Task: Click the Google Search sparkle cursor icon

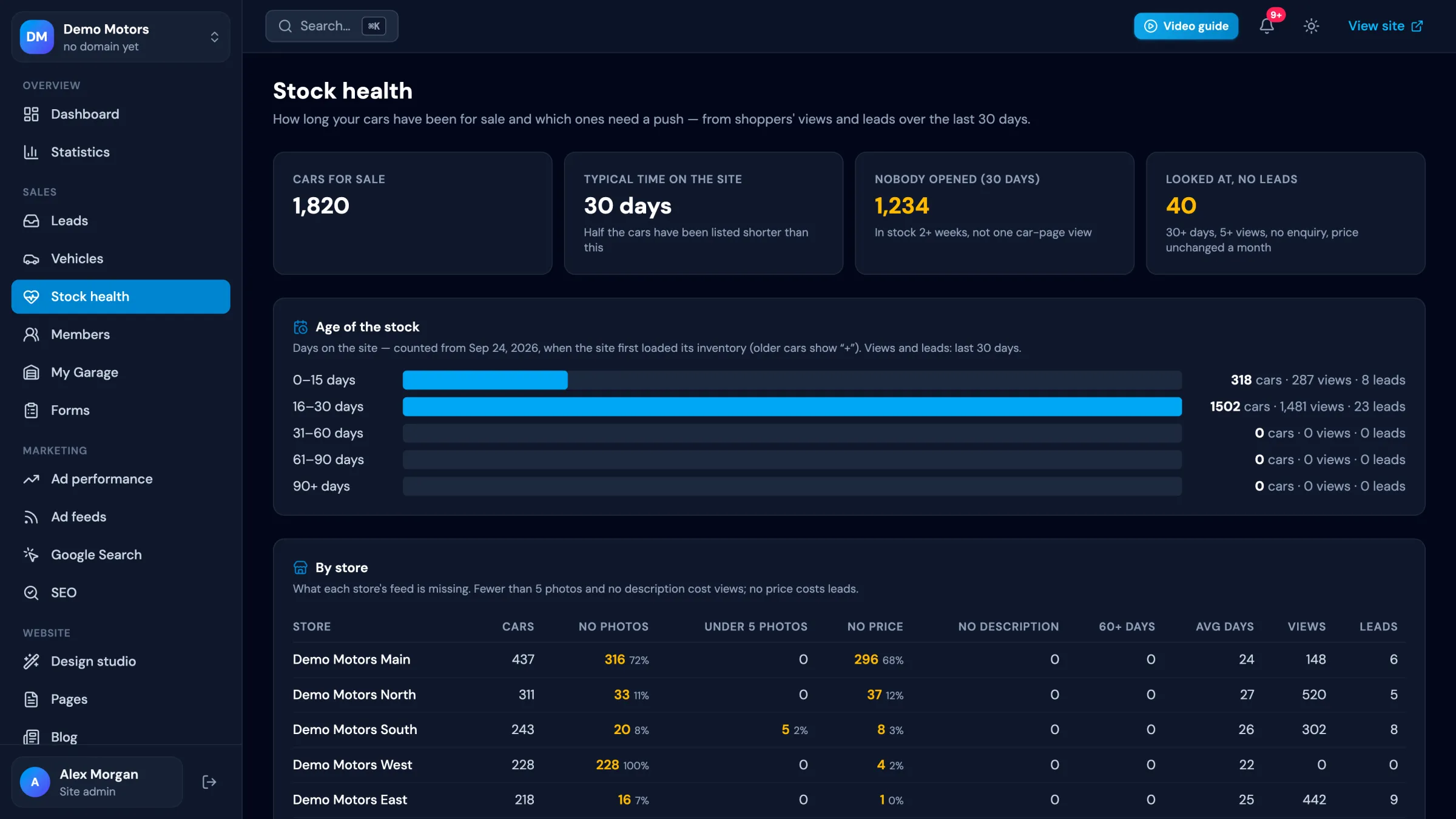Action: tap(31, 554)
